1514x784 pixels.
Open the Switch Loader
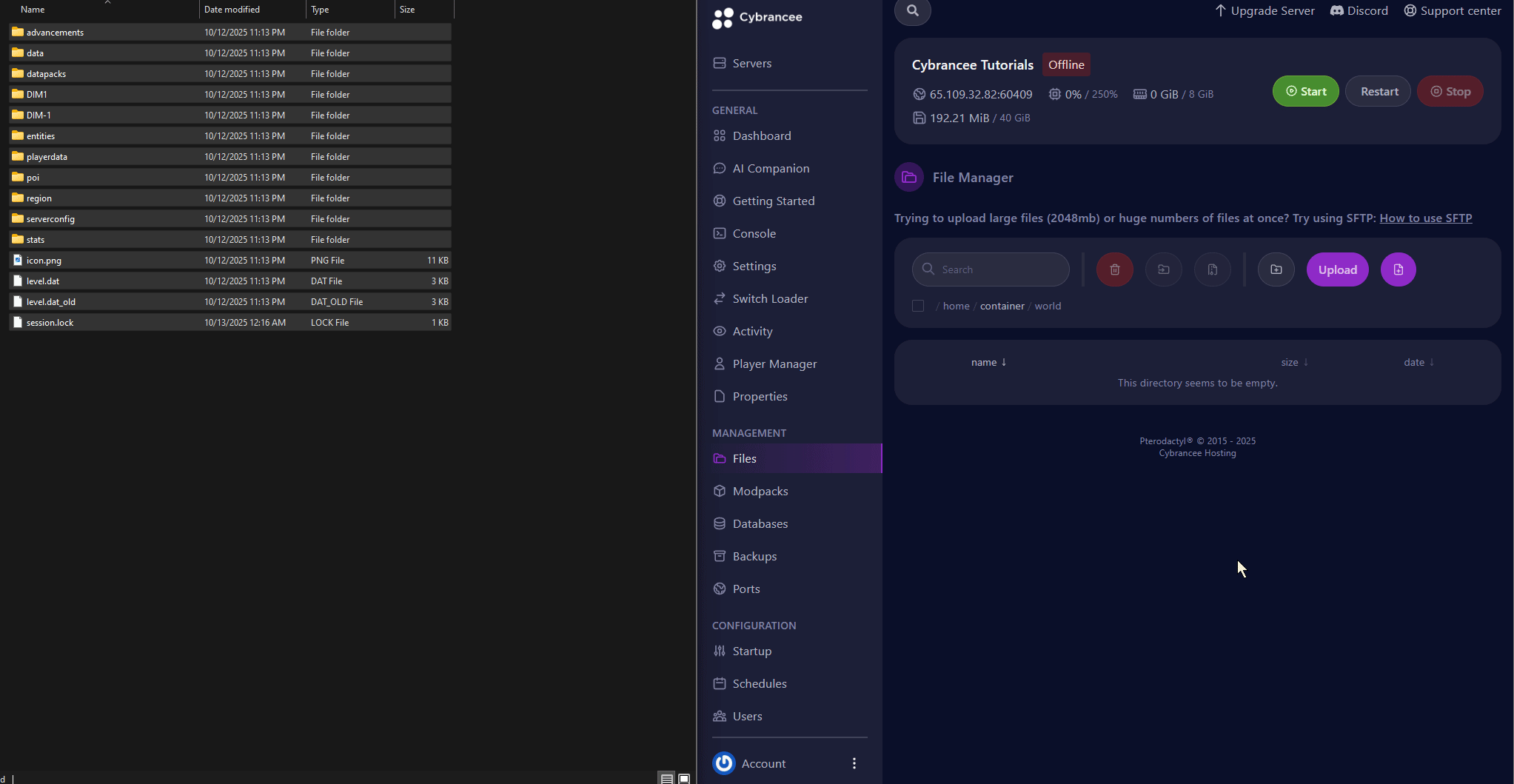(x=770, y=298)
